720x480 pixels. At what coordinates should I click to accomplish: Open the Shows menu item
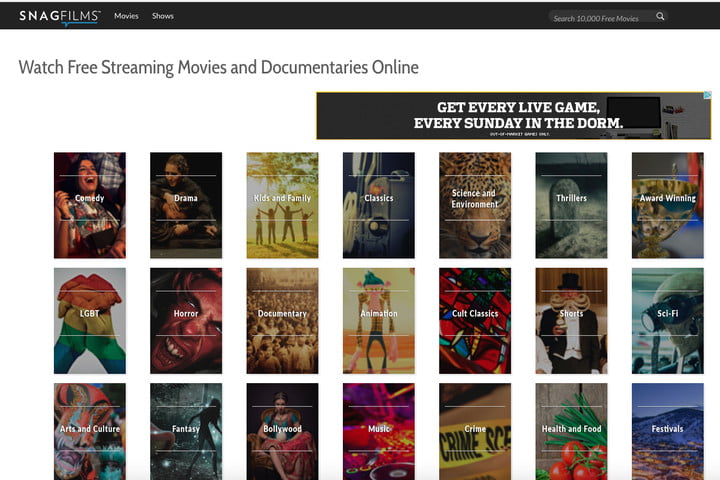pyautogui.click(x=163, y=16)
